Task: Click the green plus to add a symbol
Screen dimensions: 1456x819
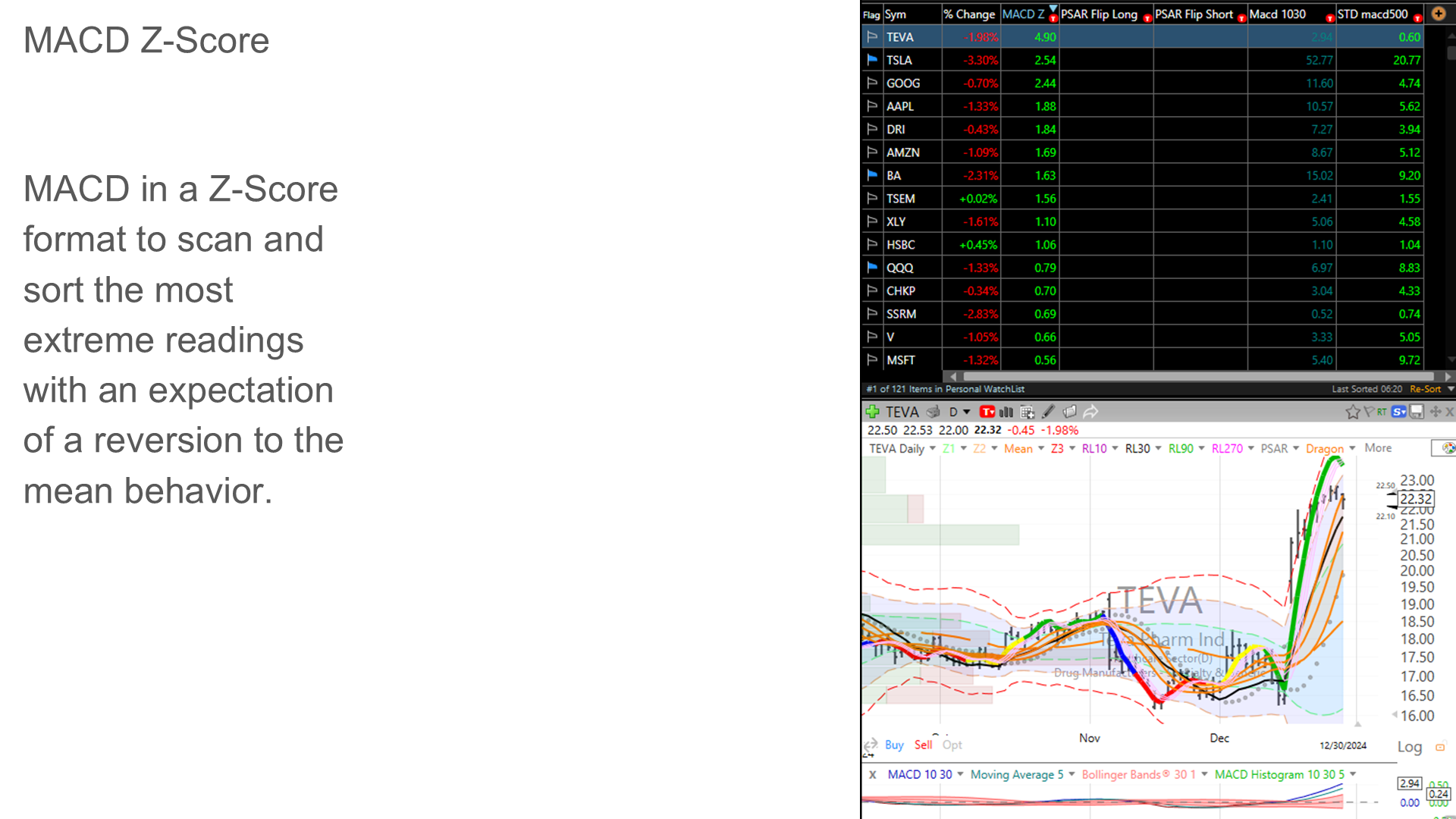Action: pos(872,412)
